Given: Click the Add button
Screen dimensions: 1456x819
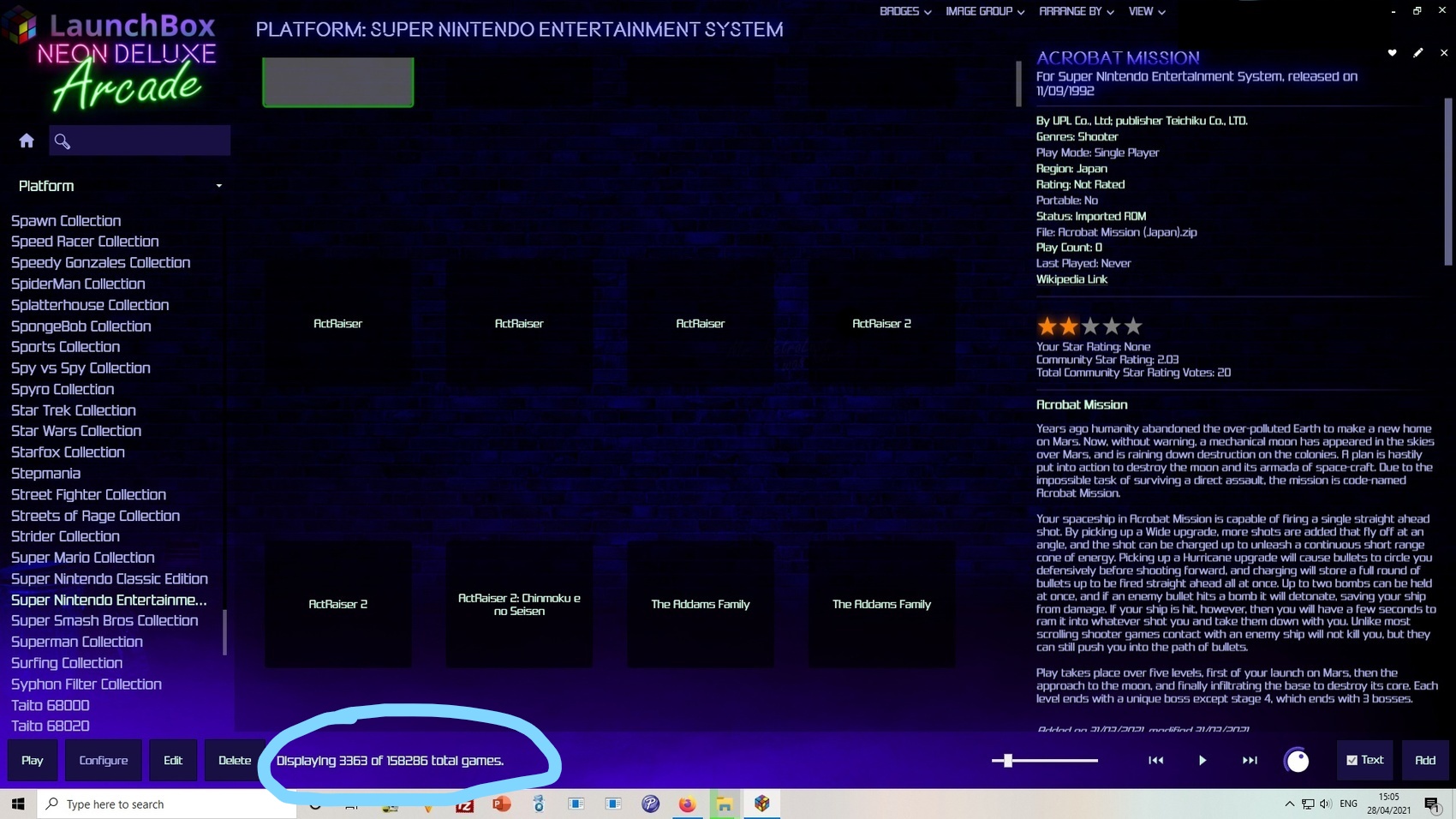Looking at the screenshot, I should (x=1425, y=760).
